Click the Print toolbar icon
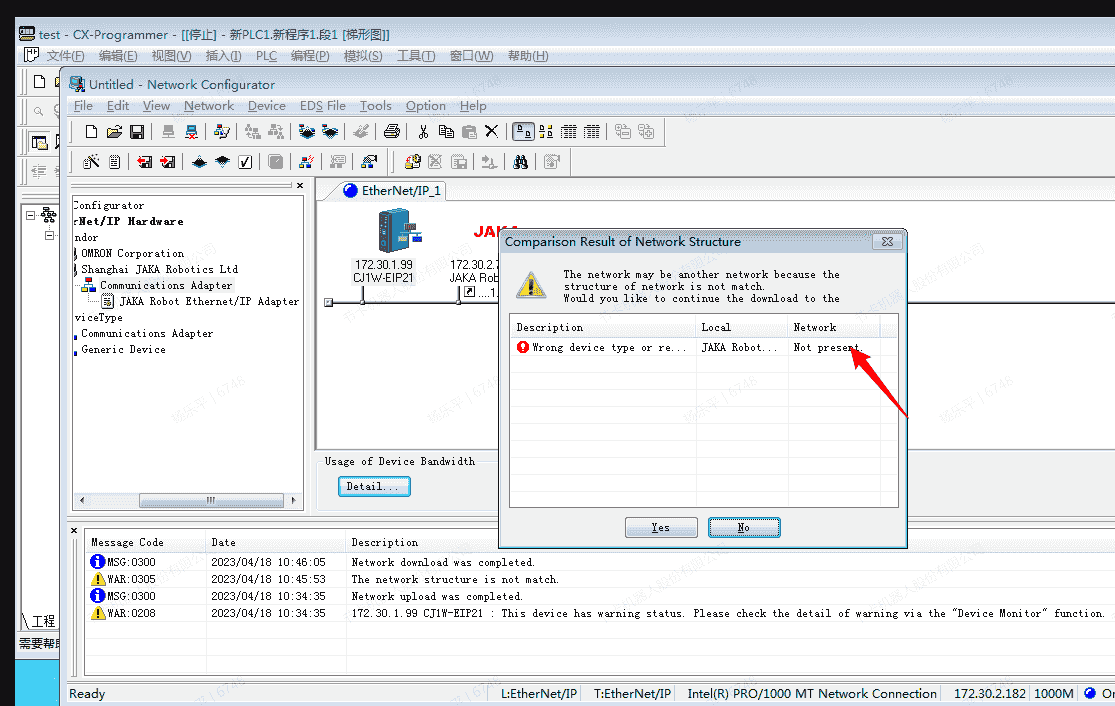 [392, 131]
